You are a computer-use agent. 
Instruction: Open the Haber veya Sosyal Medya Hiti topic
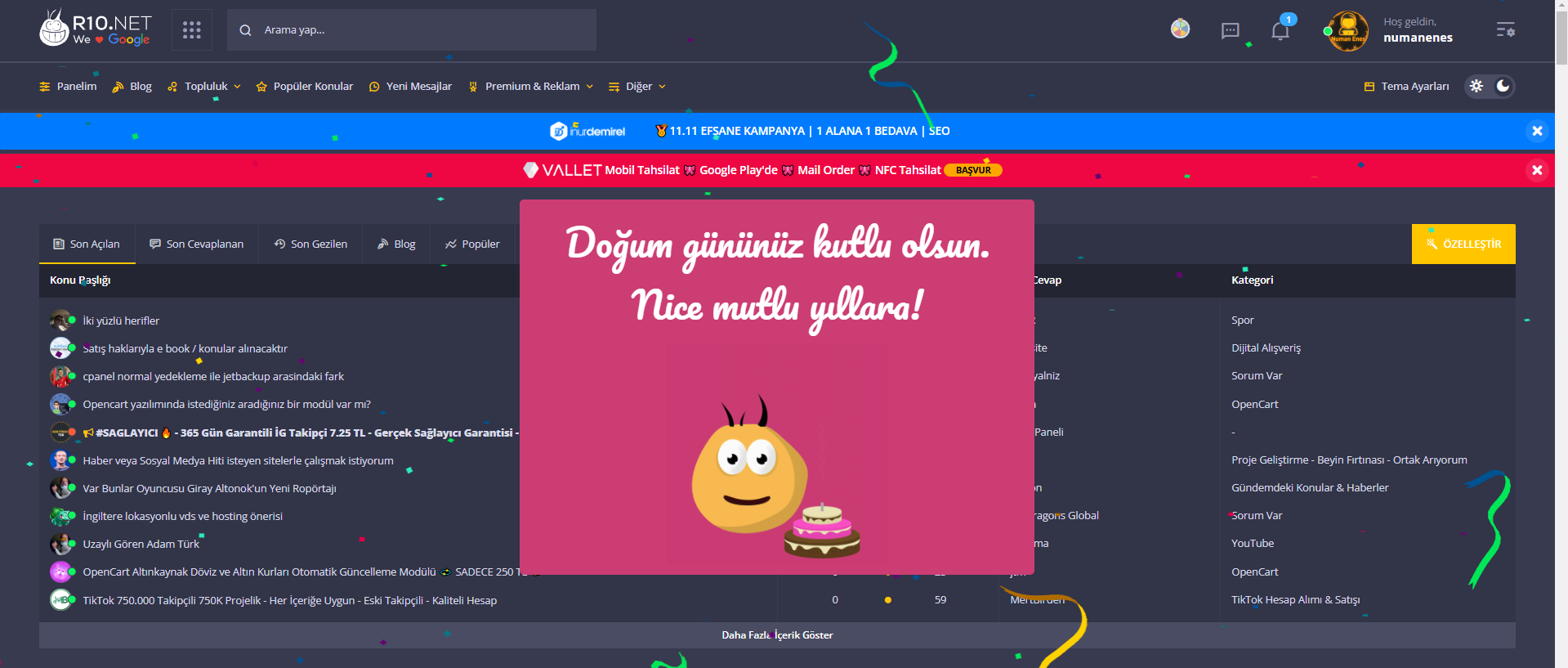[238, 460]
